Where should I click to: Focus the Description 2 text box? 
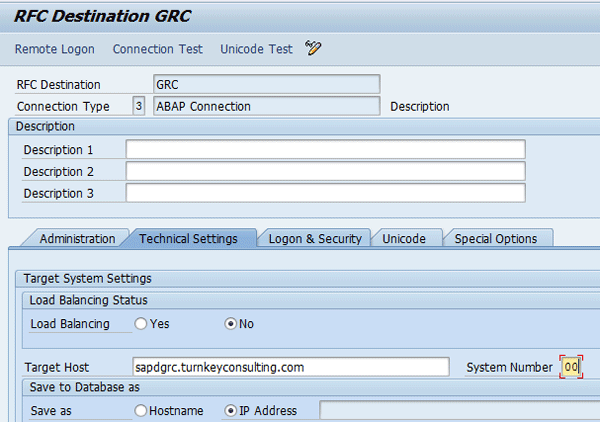click(x=325, y=171)
